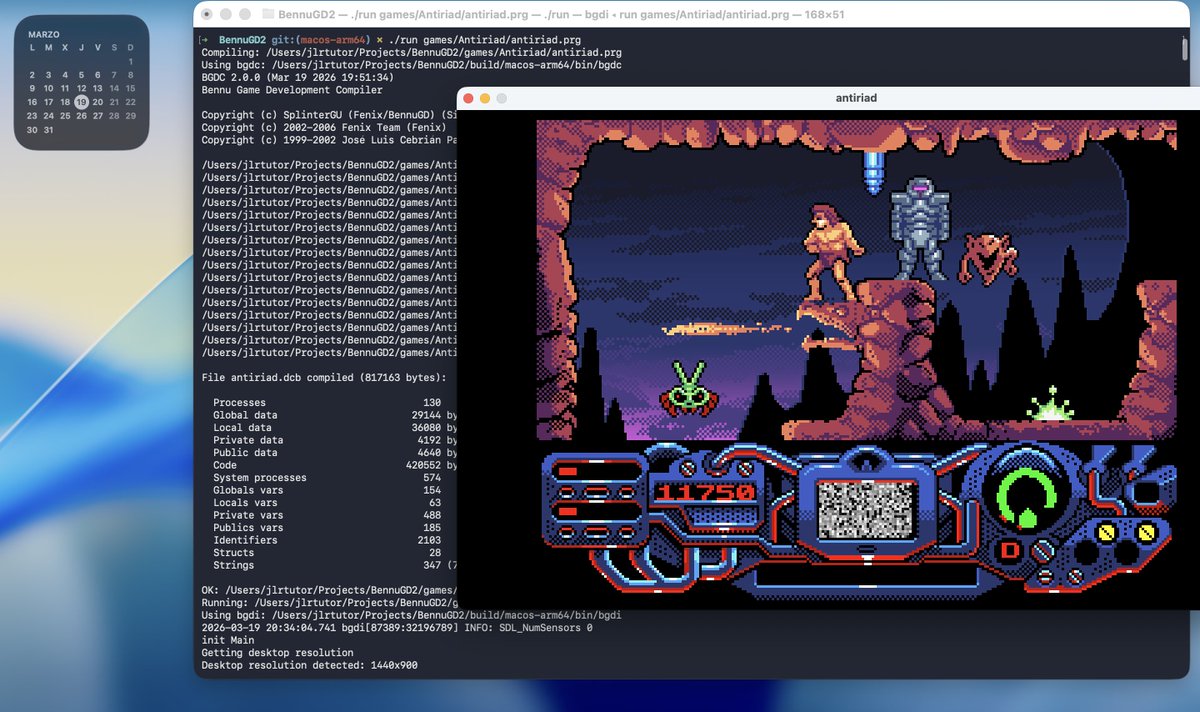Click the "Identifiers 2103" stats row

(327, 540)
